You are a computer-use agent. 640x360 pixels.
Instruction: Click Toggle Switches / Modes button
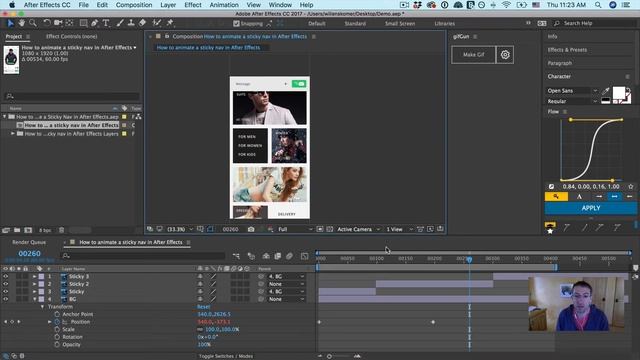[x=226, y=356]
